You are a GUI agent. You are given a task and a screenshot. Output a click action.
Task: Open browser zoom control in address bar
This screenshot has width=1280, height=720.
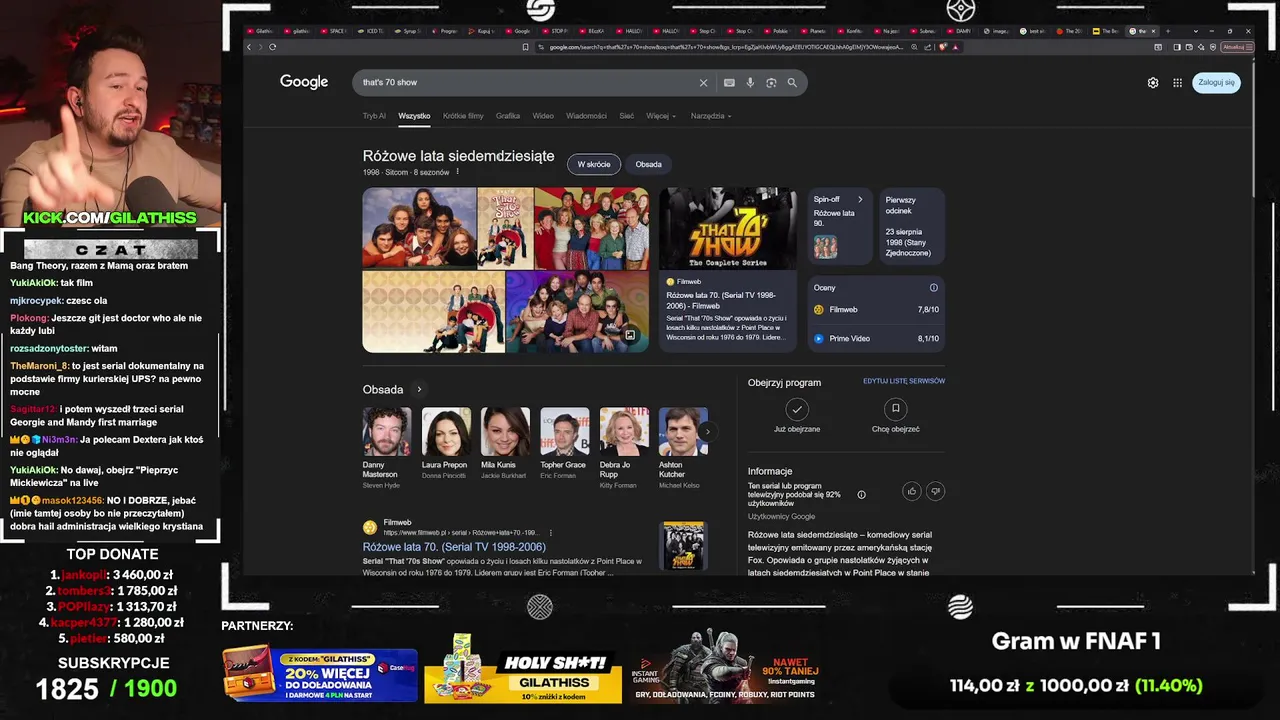pos(914,47)
